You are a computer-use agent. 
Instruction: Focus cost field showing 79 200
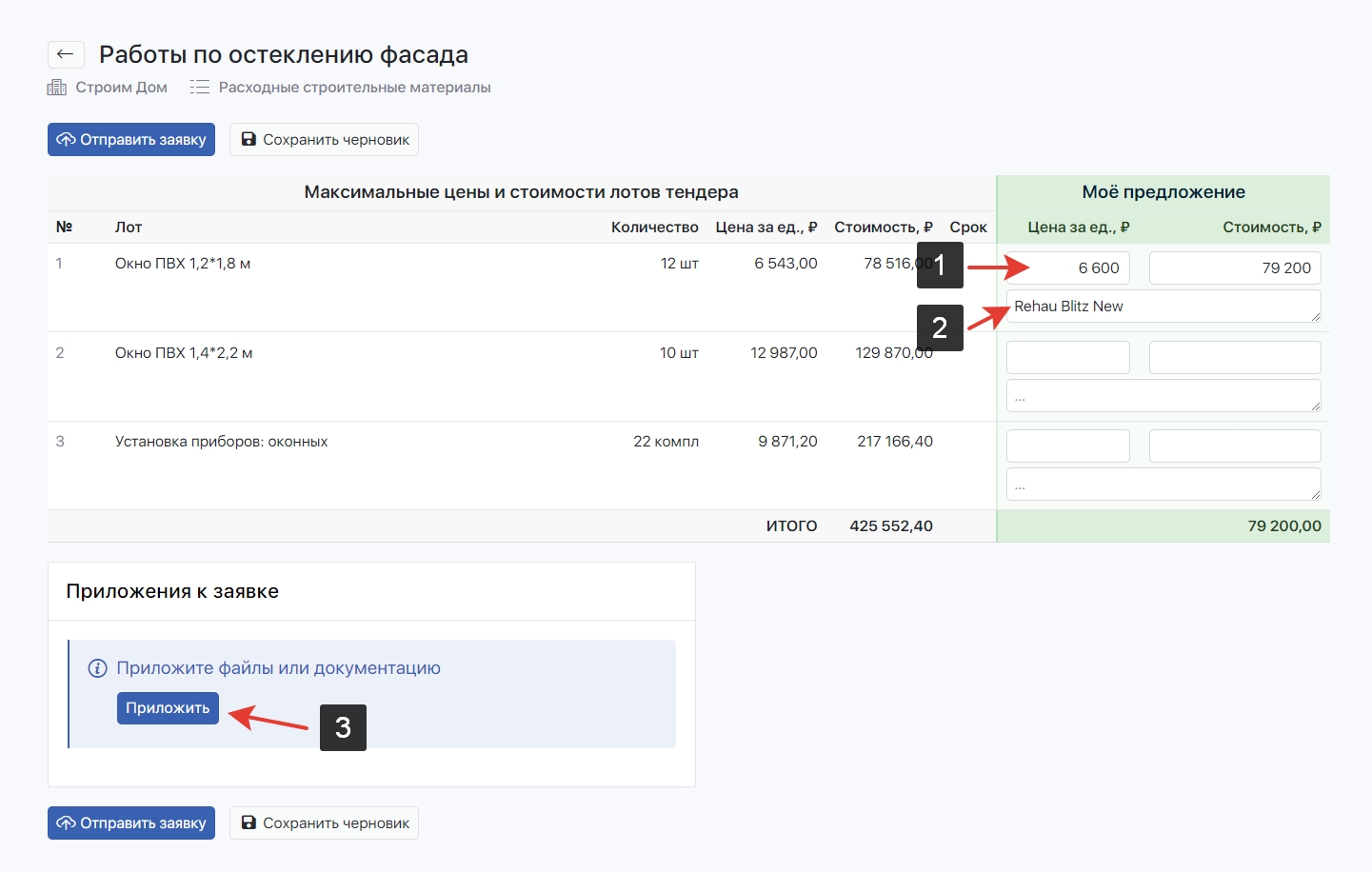coord(1234,268)
